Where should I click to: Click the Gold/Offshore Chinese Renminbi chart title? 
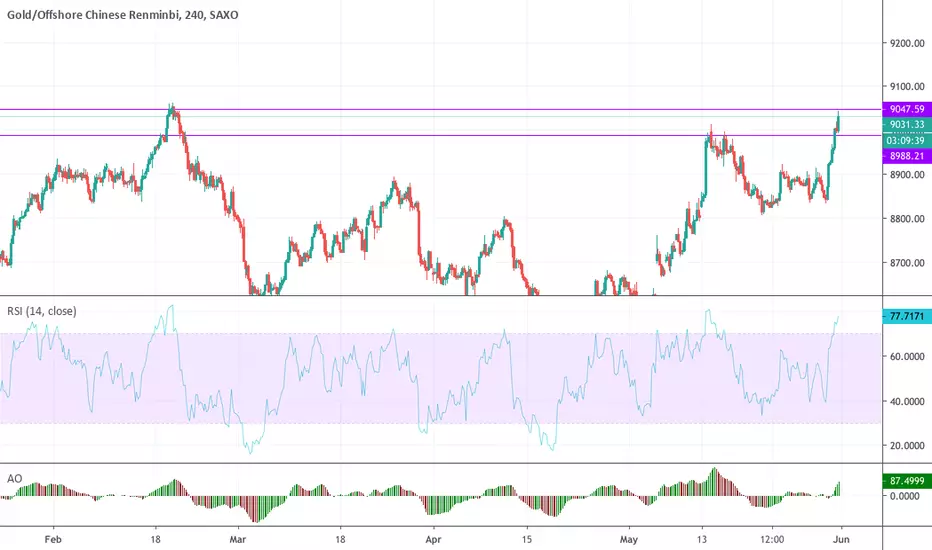(122, 15)
